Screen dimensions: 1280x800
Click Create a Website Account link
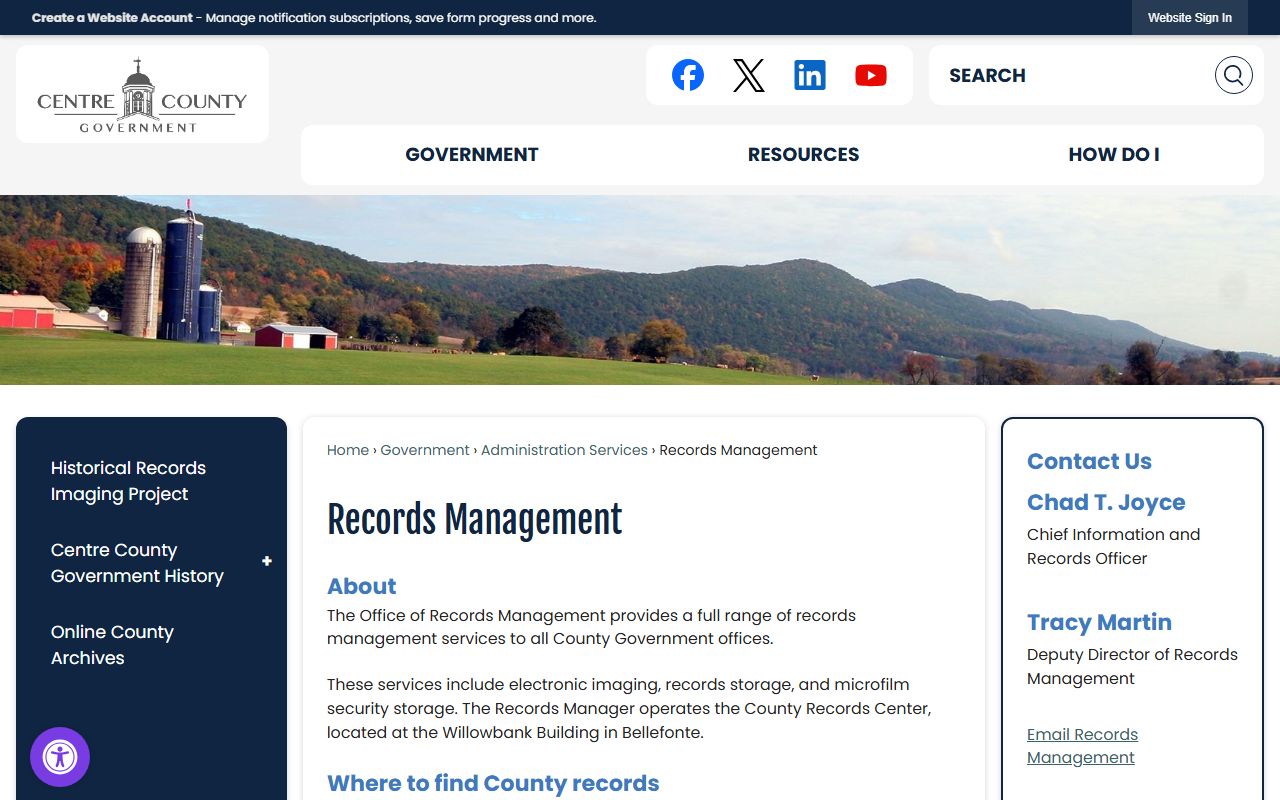(112, 18)
